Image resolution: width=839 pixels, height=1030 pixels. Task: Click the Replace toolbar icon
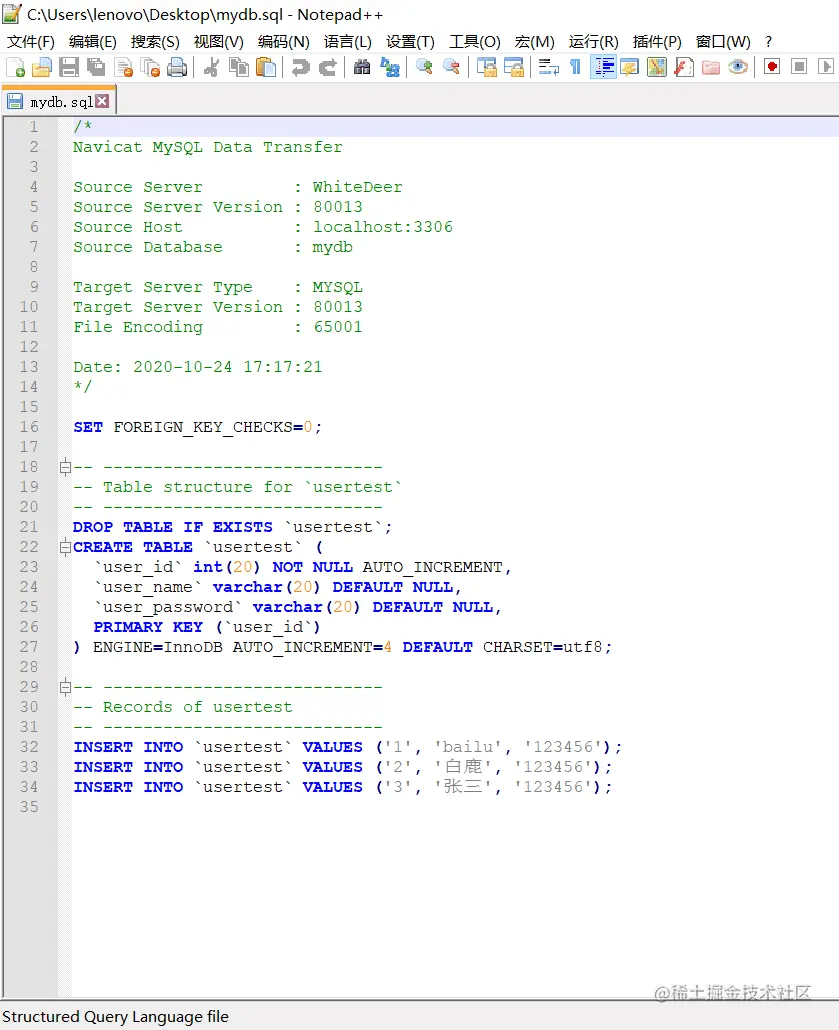pos(390,67)
